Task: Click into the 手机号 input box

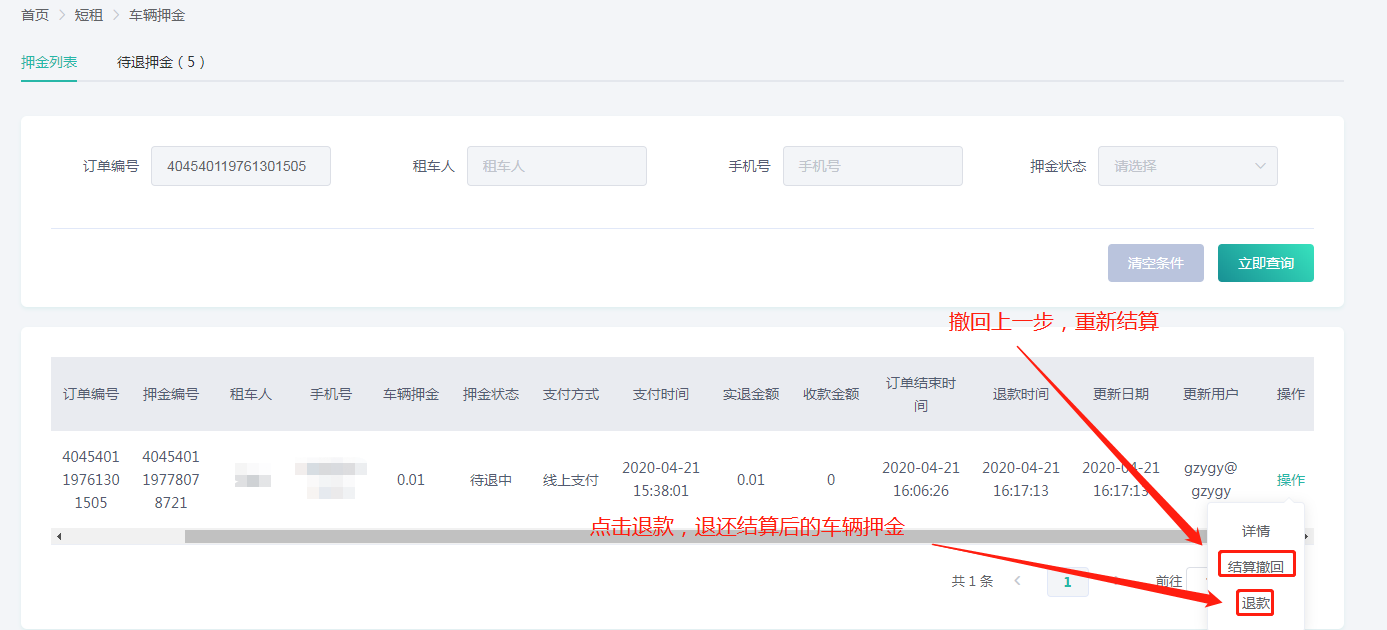Action: (872, 166)
